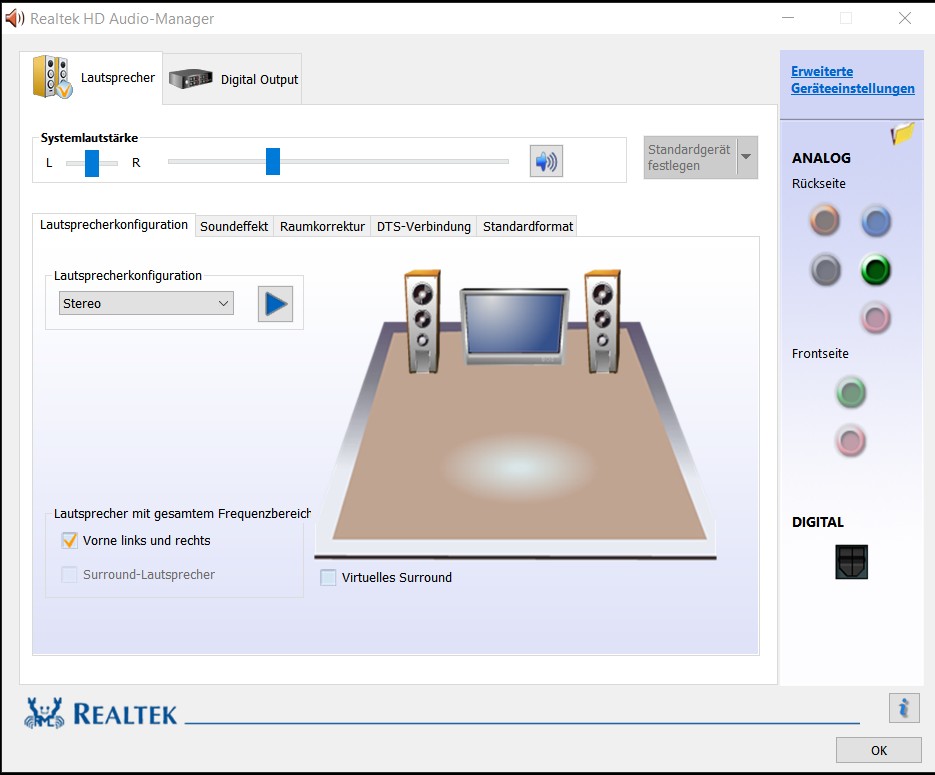Select the grey rear analog jack

[x=826, y=269]
